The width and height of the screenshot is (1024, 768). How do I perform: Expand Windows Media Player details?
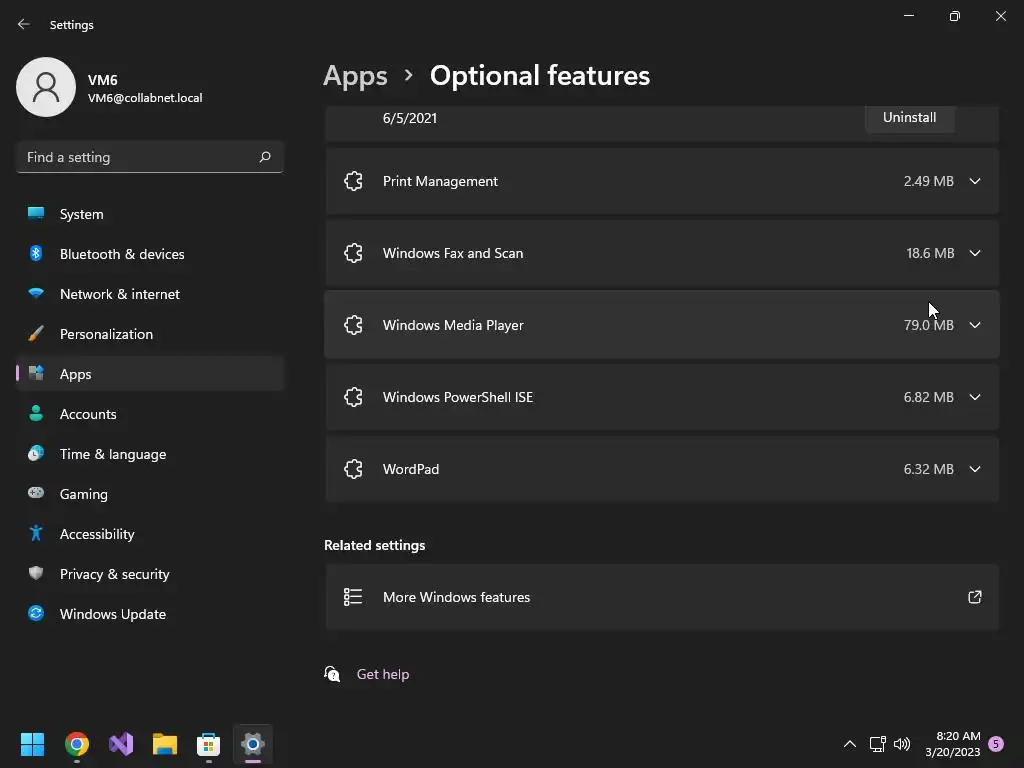pos(974,325)
